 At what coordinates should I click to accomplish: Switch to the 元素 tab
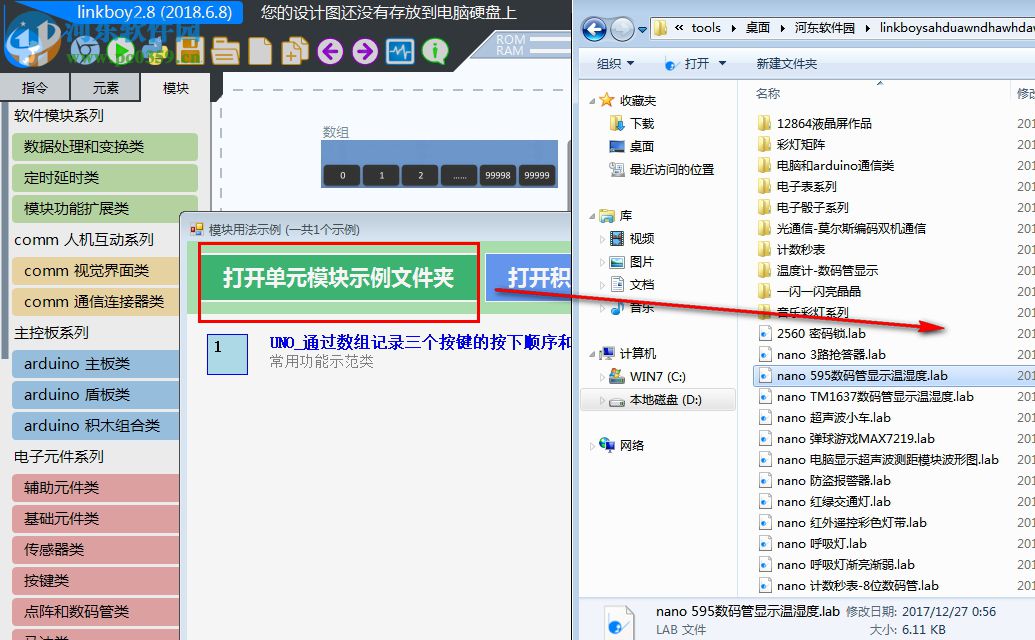pos(105,88)
